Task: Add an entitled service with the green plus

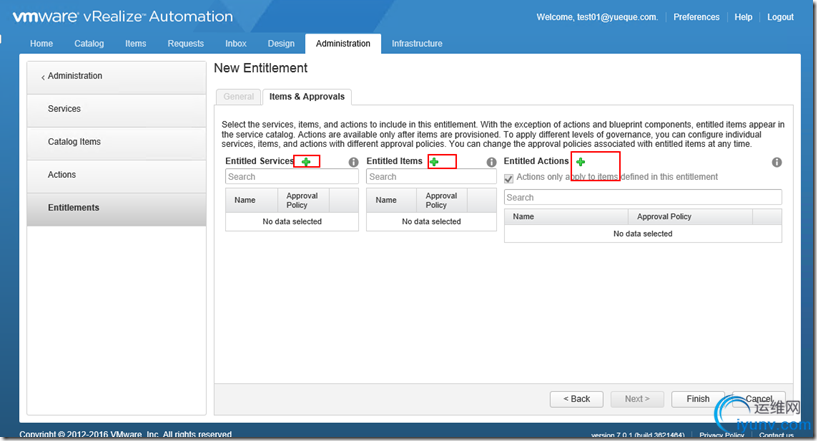Action: click(x=306, y=162)
